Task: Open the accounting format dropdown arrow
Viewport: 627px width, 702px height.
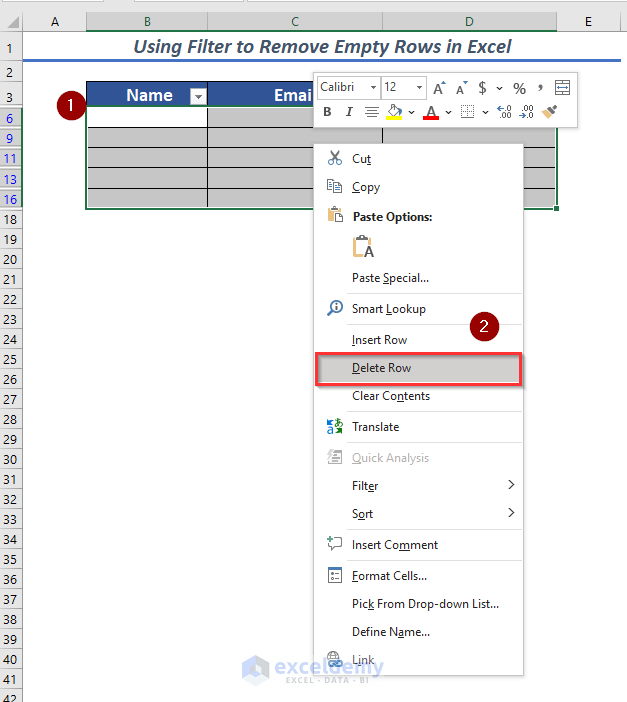Action: coord(499,88)
